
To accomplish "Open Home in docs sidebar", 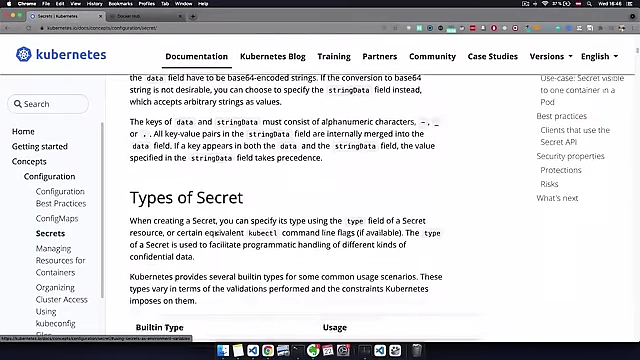I will [23, 131].
